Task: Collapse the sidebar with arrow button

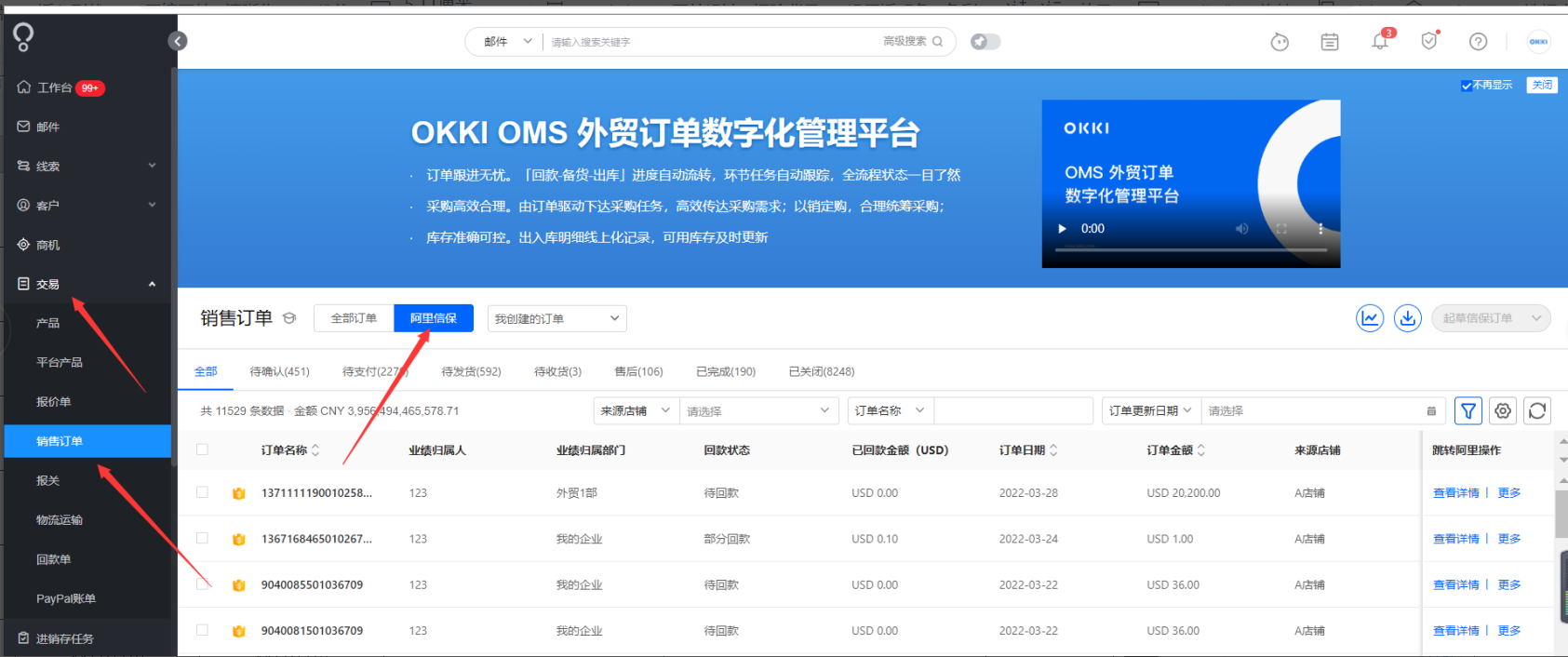Action: (178, 41)
